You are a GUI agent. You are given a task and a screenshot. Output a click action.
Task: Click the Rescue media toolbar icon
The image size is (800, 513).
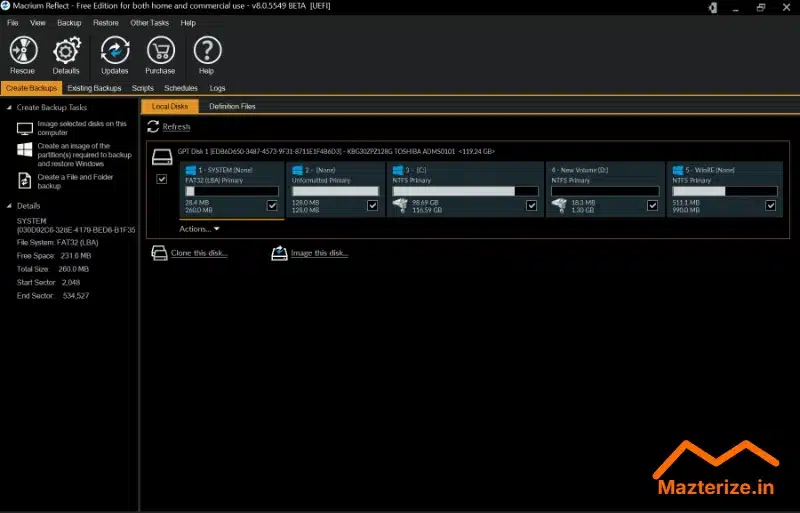tap(22, 50)
